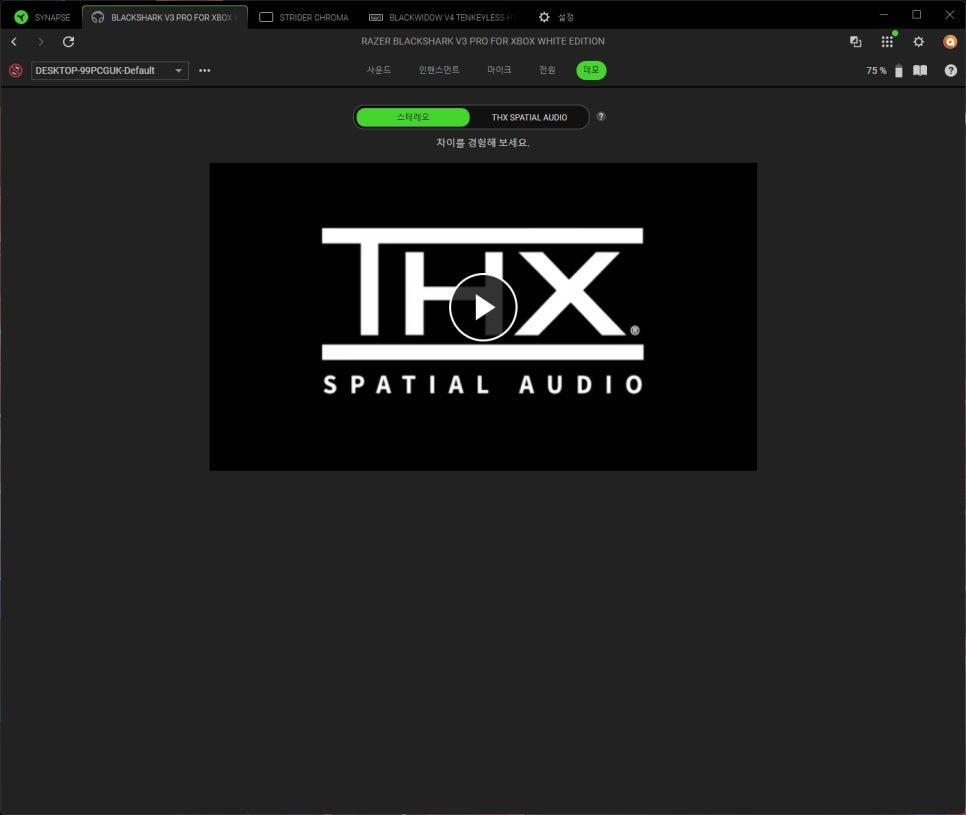Viewport: 966px width, 815px height.
Task: Open the user guide book icon
Action: (920, 71)
